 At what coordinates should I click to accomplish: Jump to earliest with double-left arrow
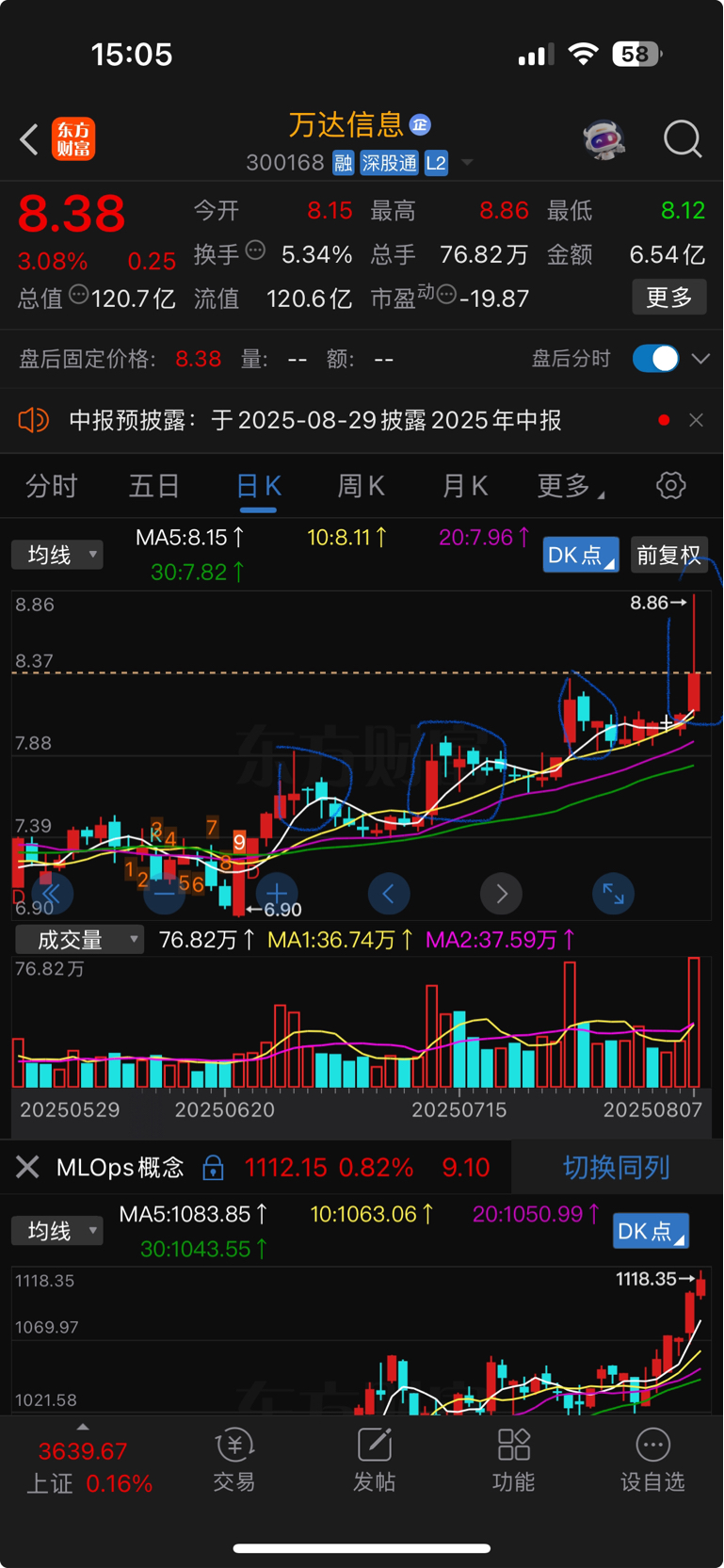[x=52, y=894]
